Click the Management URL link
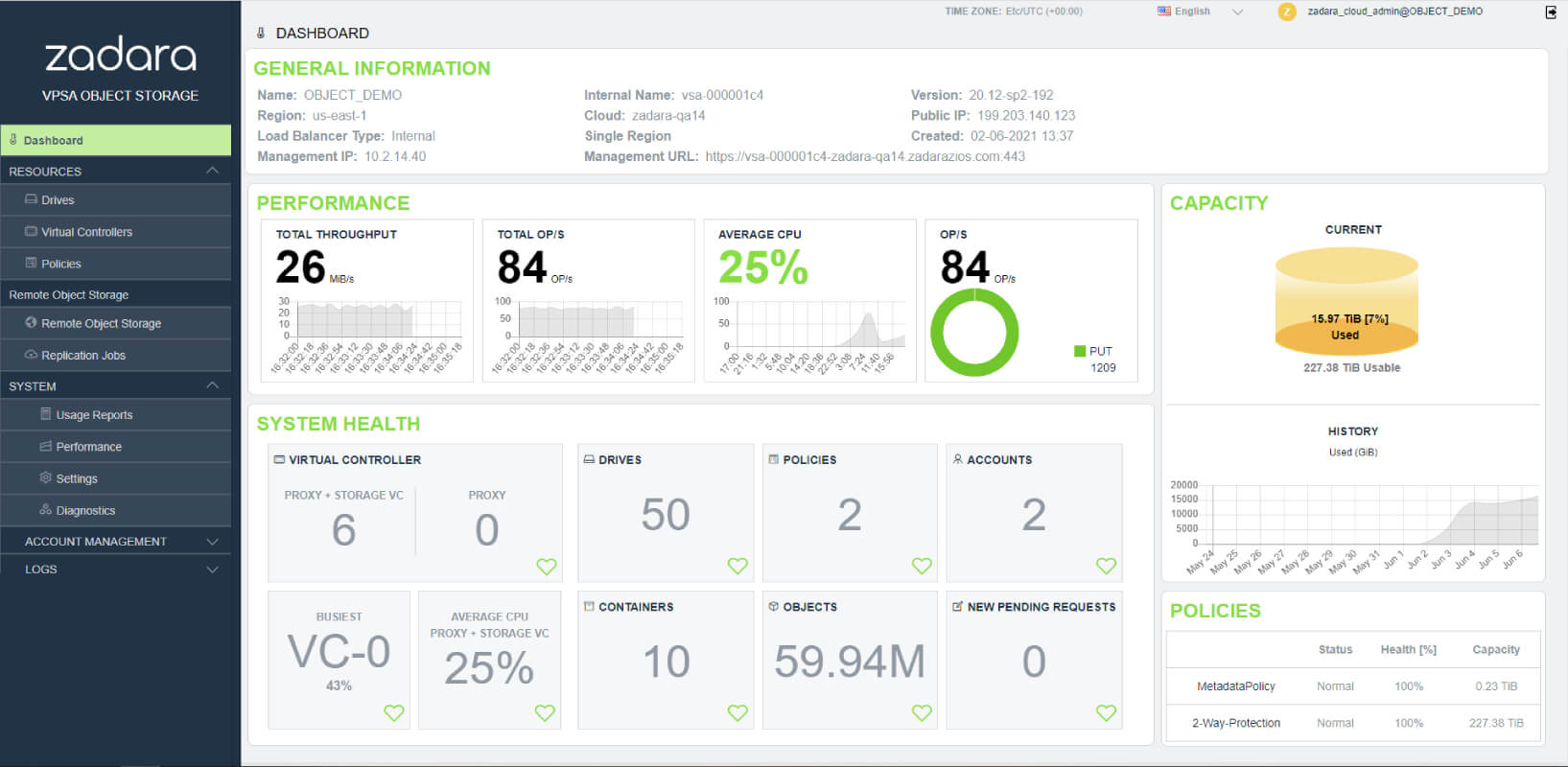This screenshot has width=1568, height=767. [865, 156]
